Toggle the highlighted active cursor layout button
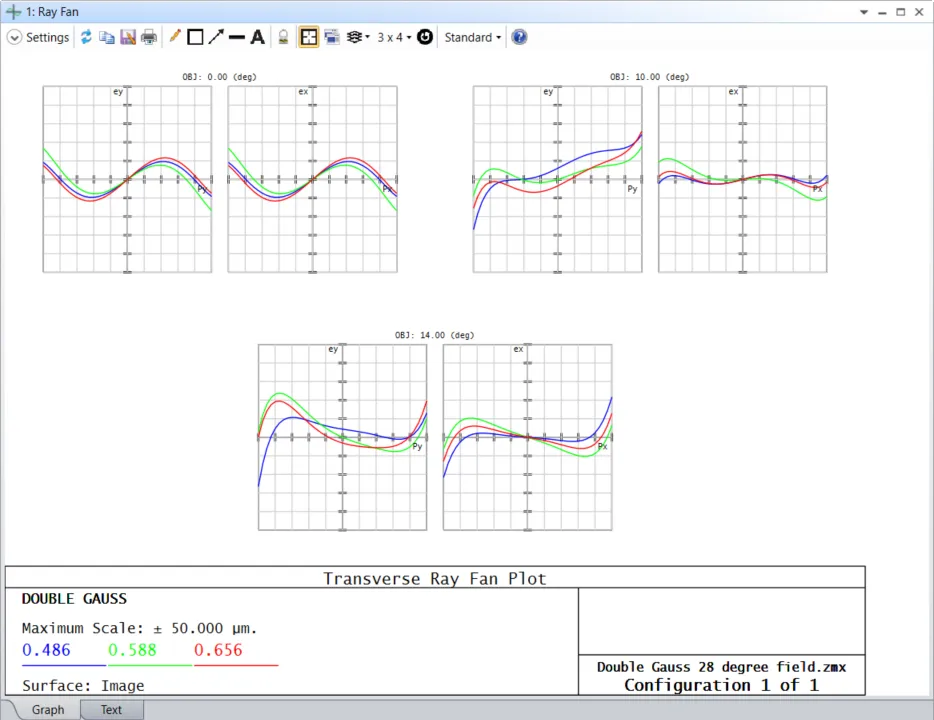934x720 pixels. [x=309, y=37]
